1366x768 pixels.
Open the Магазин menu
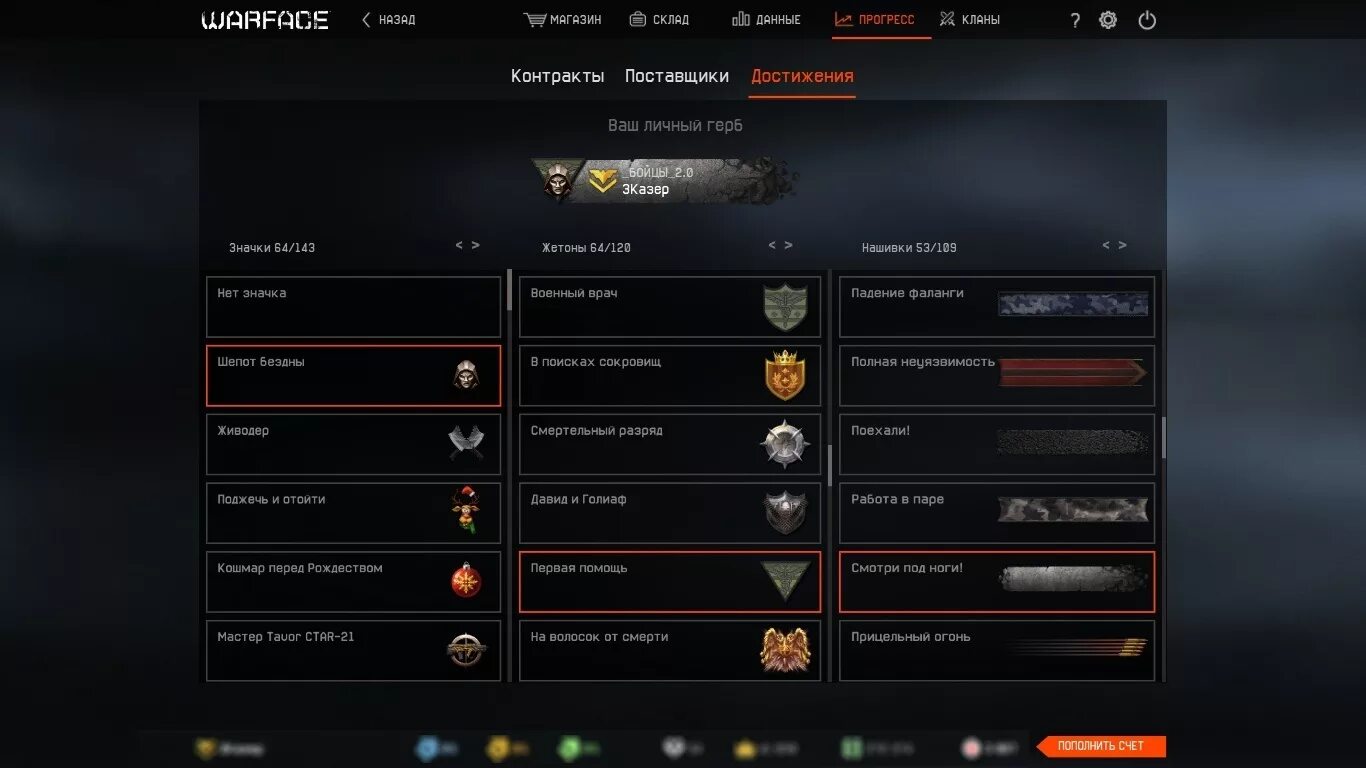(563, 20)
